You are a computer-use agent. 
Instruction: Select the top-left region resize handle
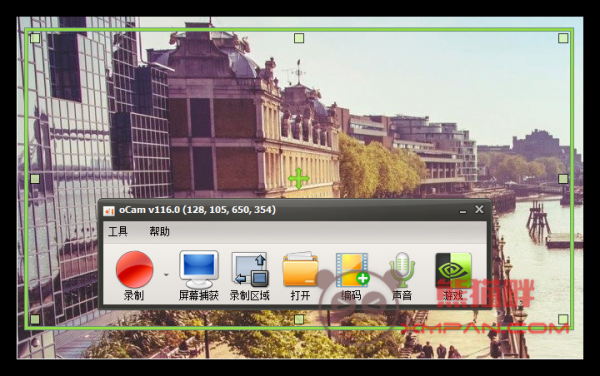tap(35, 38)
